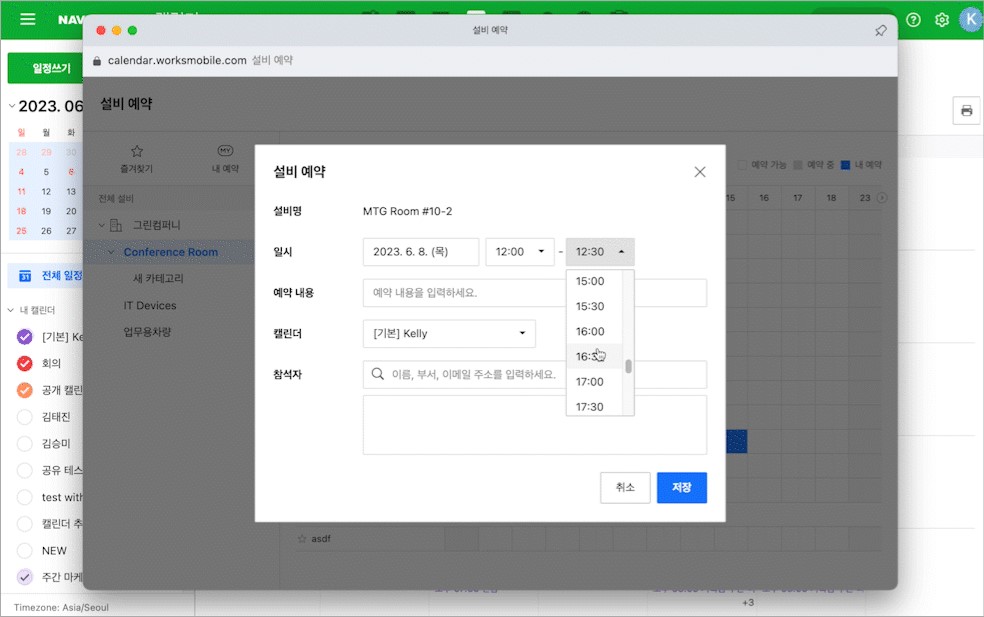984x617 pixels.
Task: Select date 26 in the mini calendar
Action: 46,231
